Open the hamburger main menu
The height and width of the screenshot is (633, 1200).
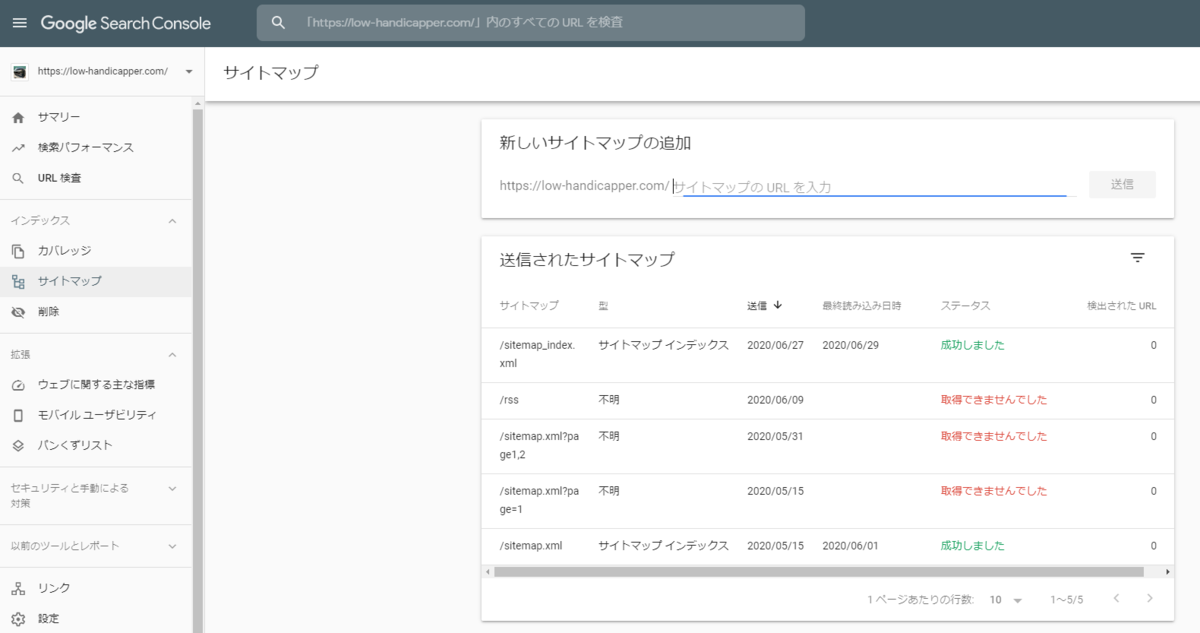19,23
